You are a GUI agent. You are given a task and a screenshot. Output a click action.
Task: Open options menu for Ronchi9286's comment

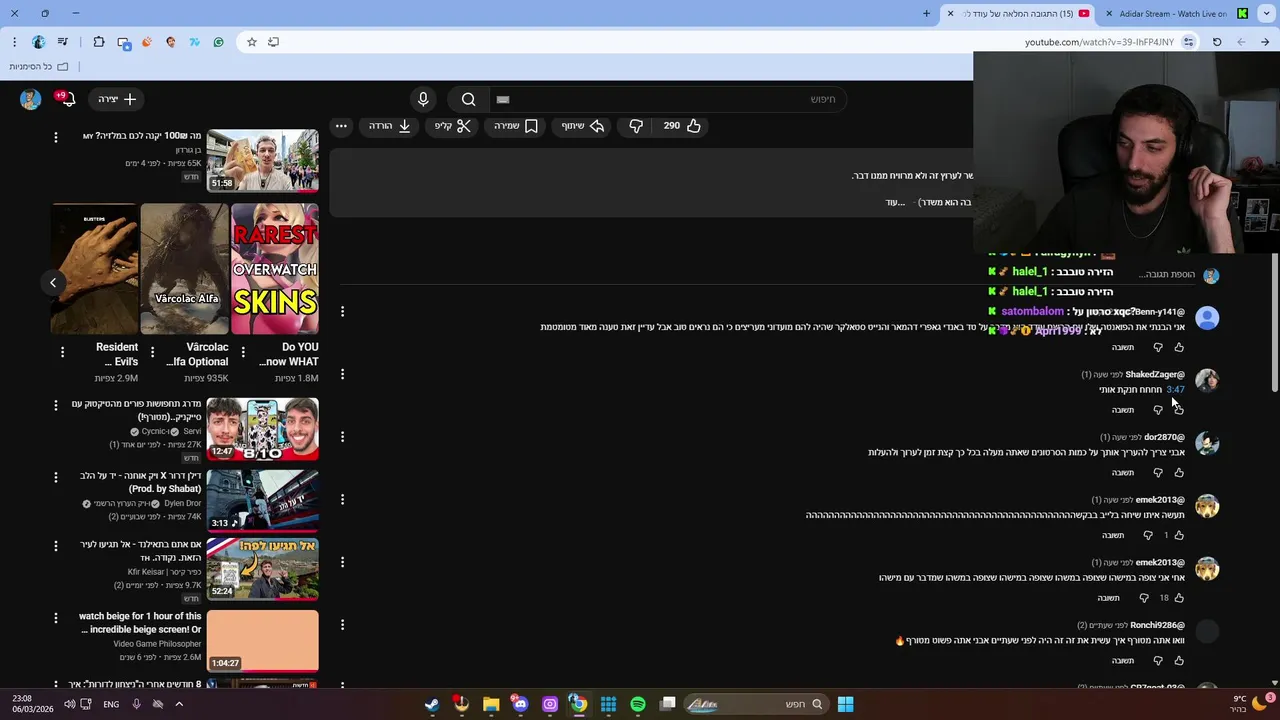[x=342, y=625]
